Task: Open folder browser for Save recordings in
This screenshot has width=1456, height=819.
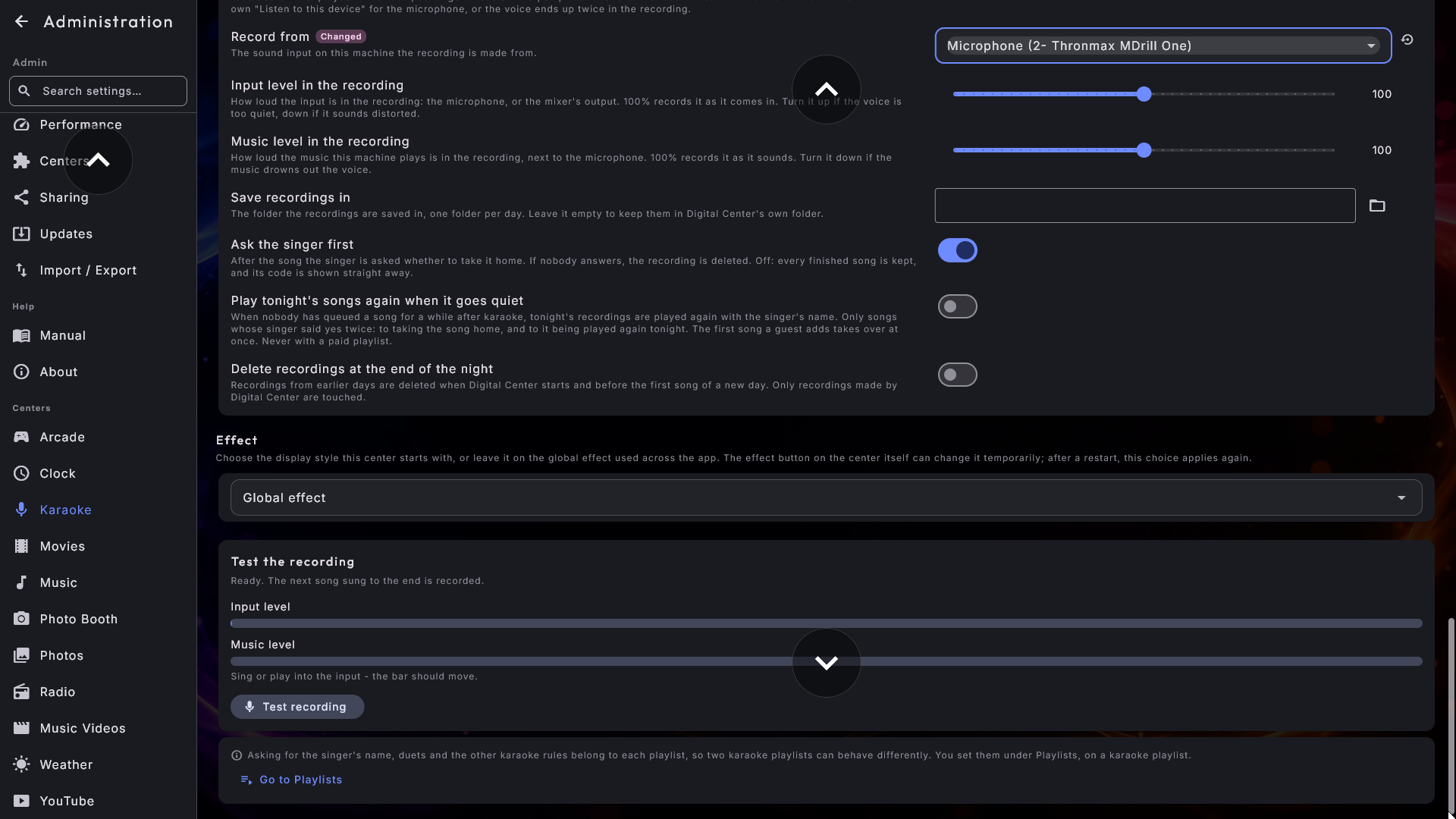Action: pos(1377,206)
